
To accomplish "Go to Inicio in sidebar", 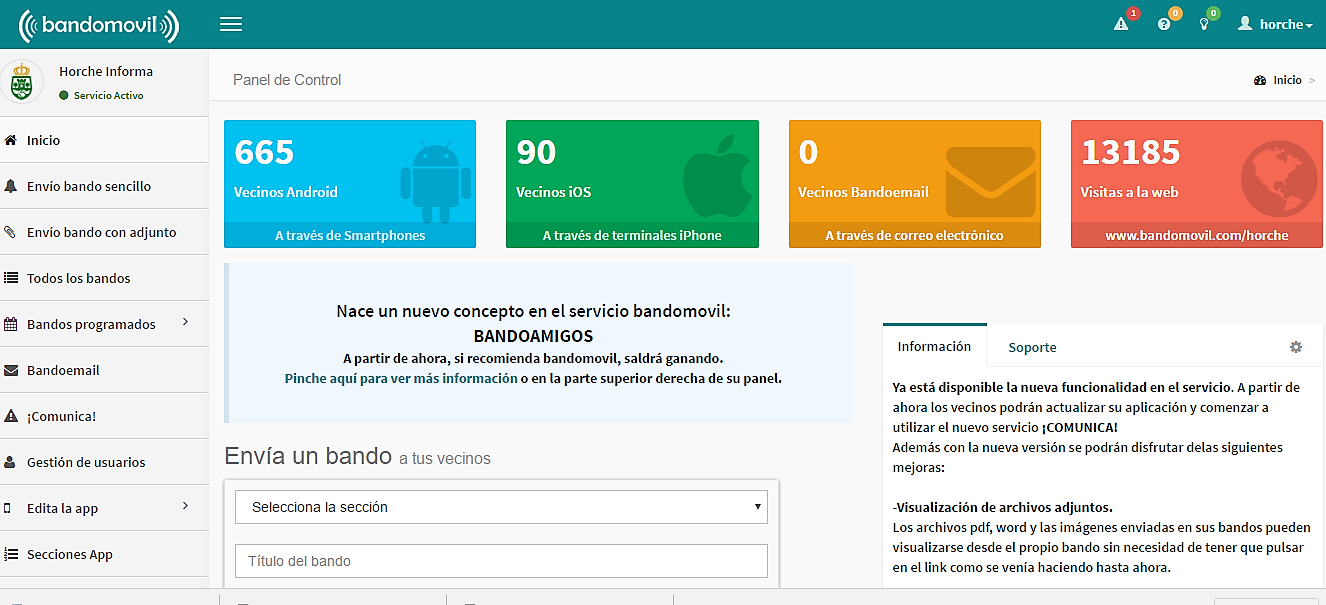I will pos(104,140).
